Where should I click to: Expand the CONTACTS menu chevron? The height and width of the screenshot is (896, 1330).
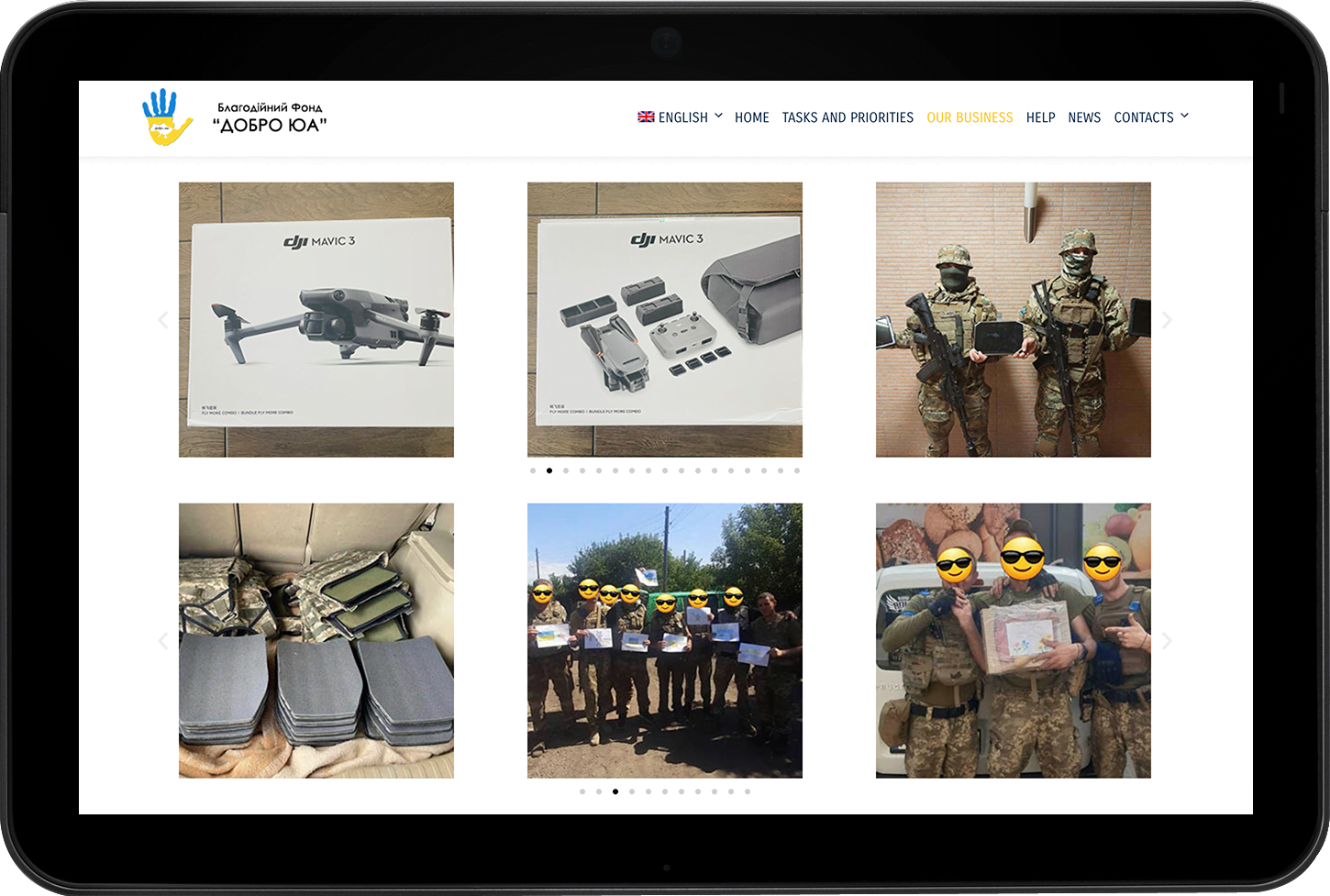click(x=1184, y=116)
